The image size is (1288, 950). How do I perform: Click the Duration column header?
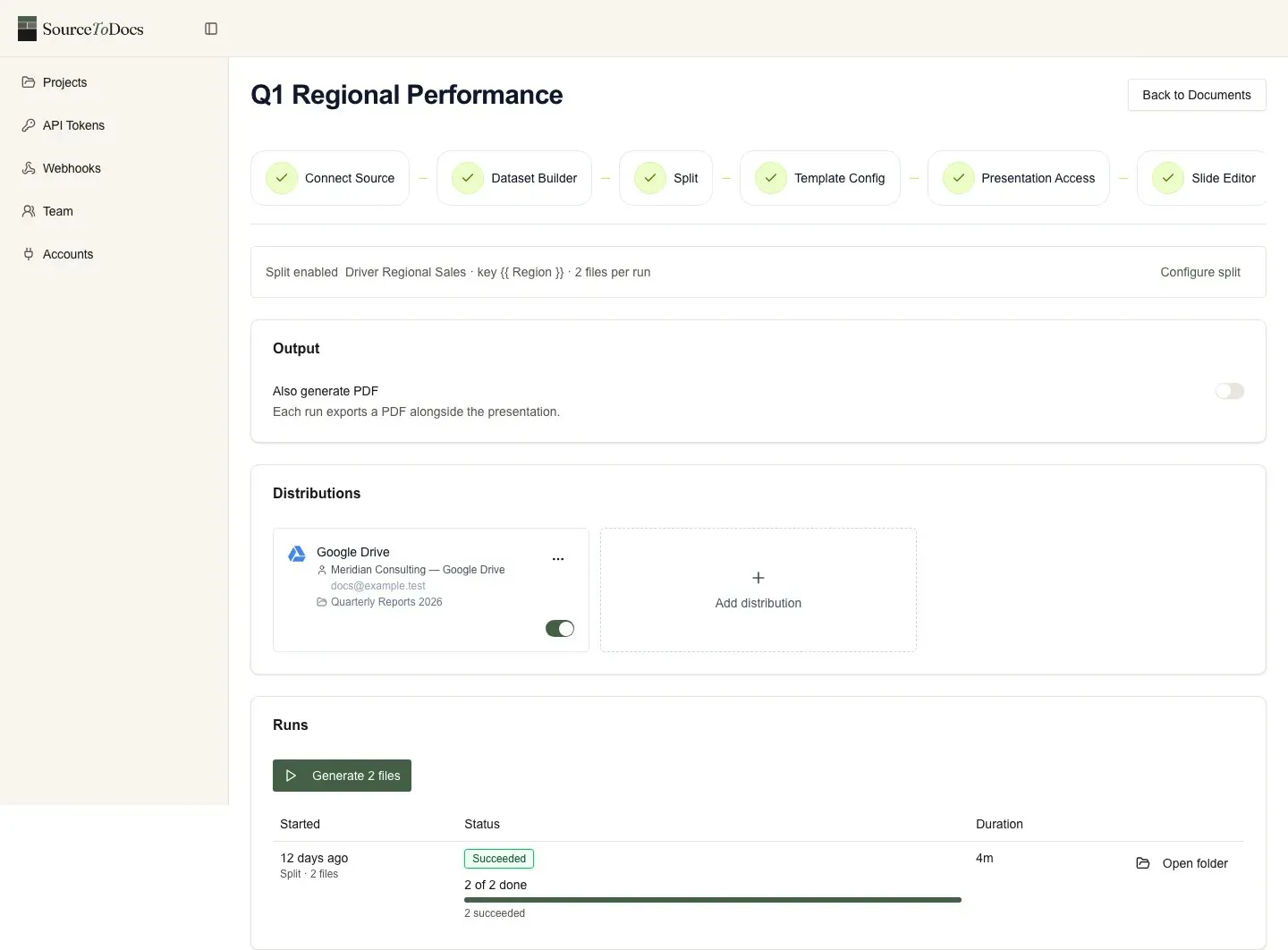point(999,824)
